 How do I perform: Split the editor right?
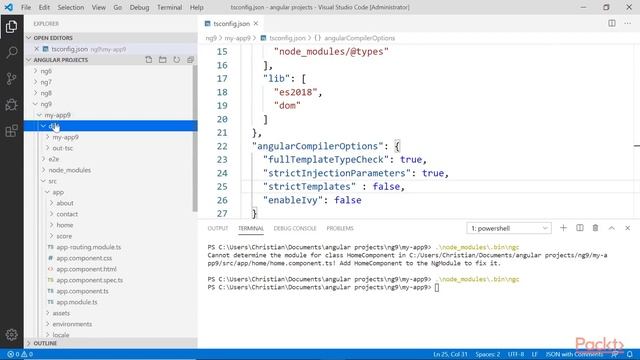pyautogui.click(x=611, y=23)
